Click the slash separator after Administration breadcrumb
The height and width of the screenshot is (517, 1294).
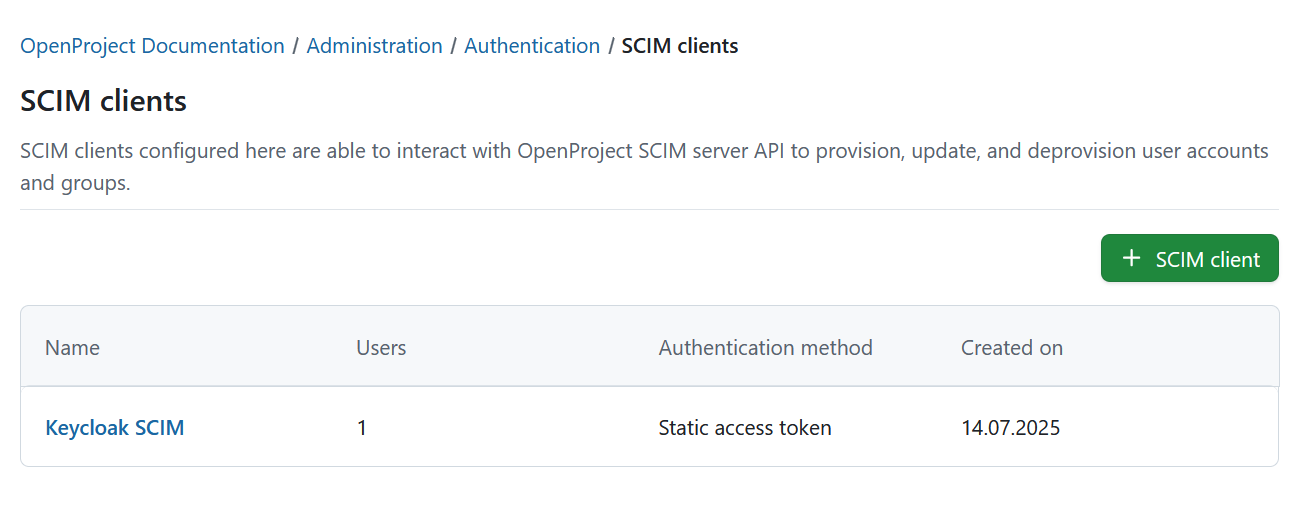[x=454, y=46]
